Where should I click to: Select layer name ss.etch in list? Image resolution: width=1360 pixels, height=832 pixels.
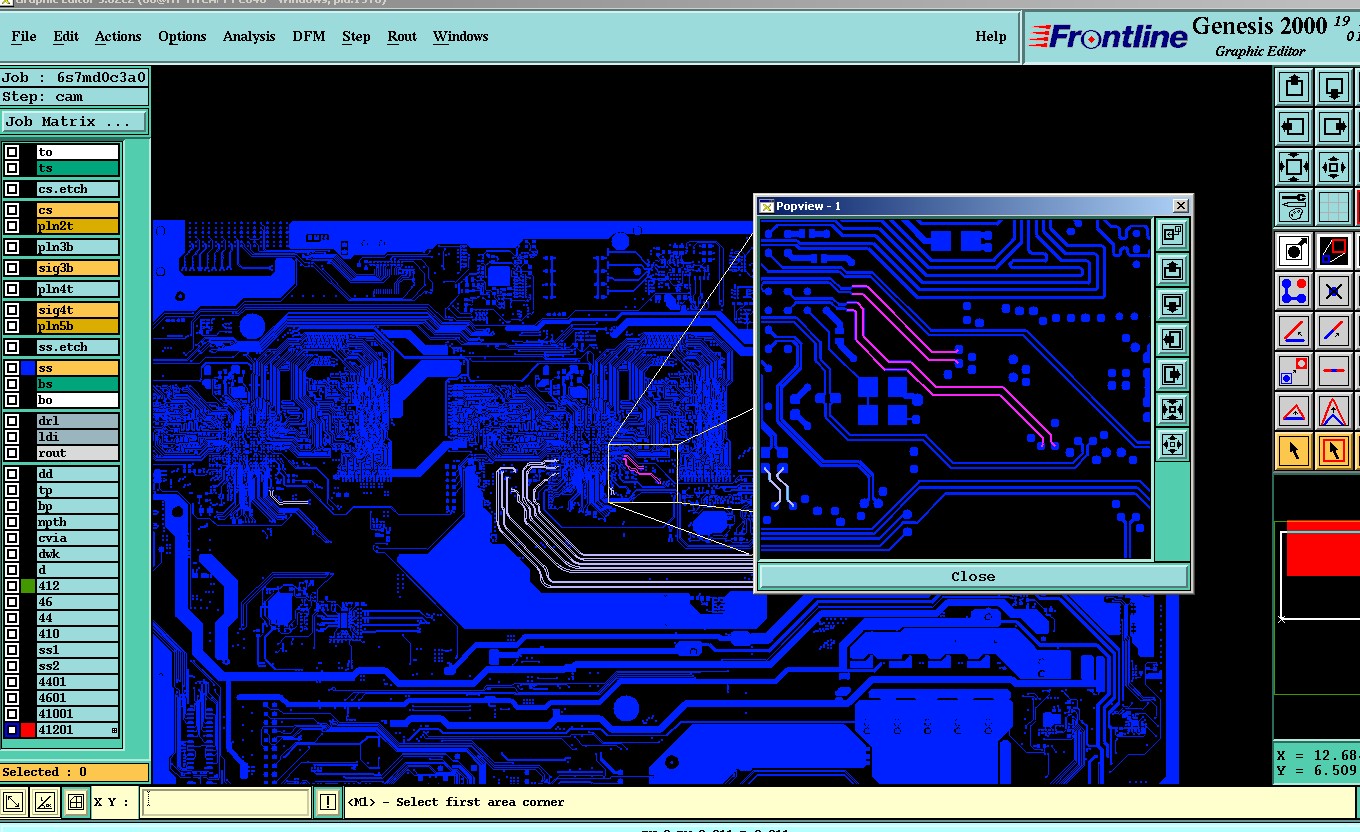pos(78,347)
